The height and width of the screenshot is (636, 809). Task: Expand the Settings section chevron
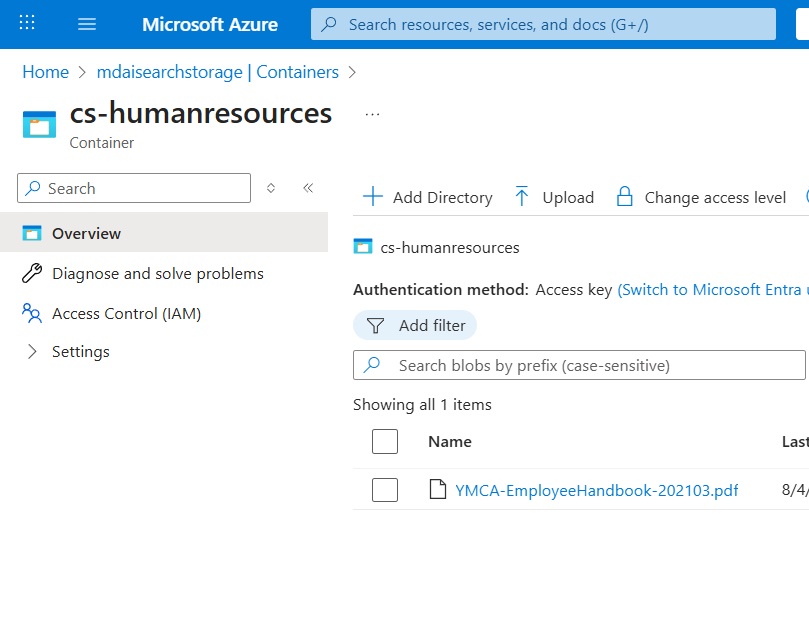click(32, 352)
